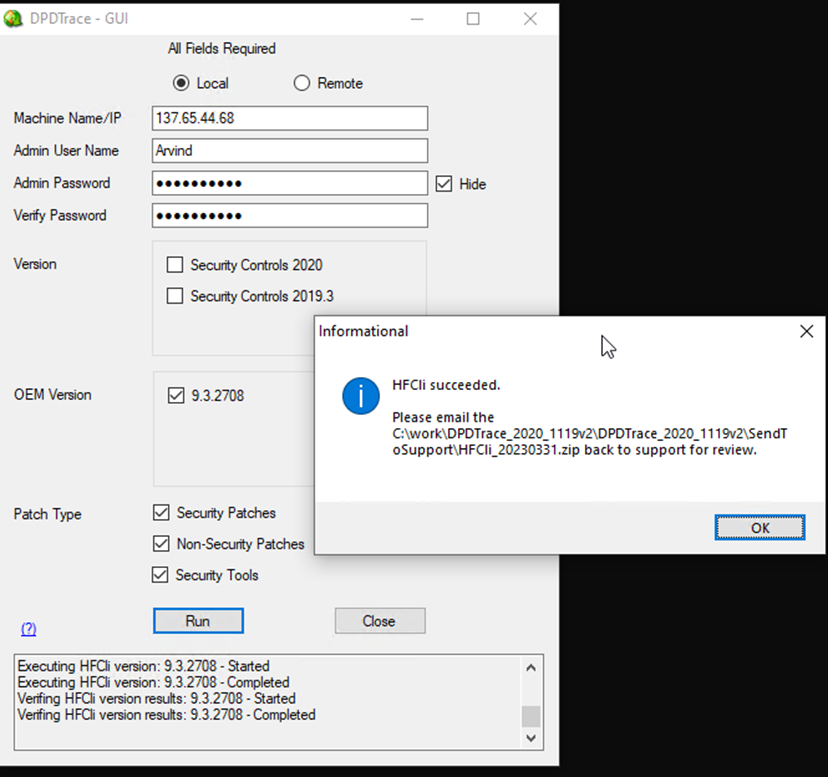828x777 pixels.
Task: Check Security Controls 2019.3 version
Action: tap(175, 296)
